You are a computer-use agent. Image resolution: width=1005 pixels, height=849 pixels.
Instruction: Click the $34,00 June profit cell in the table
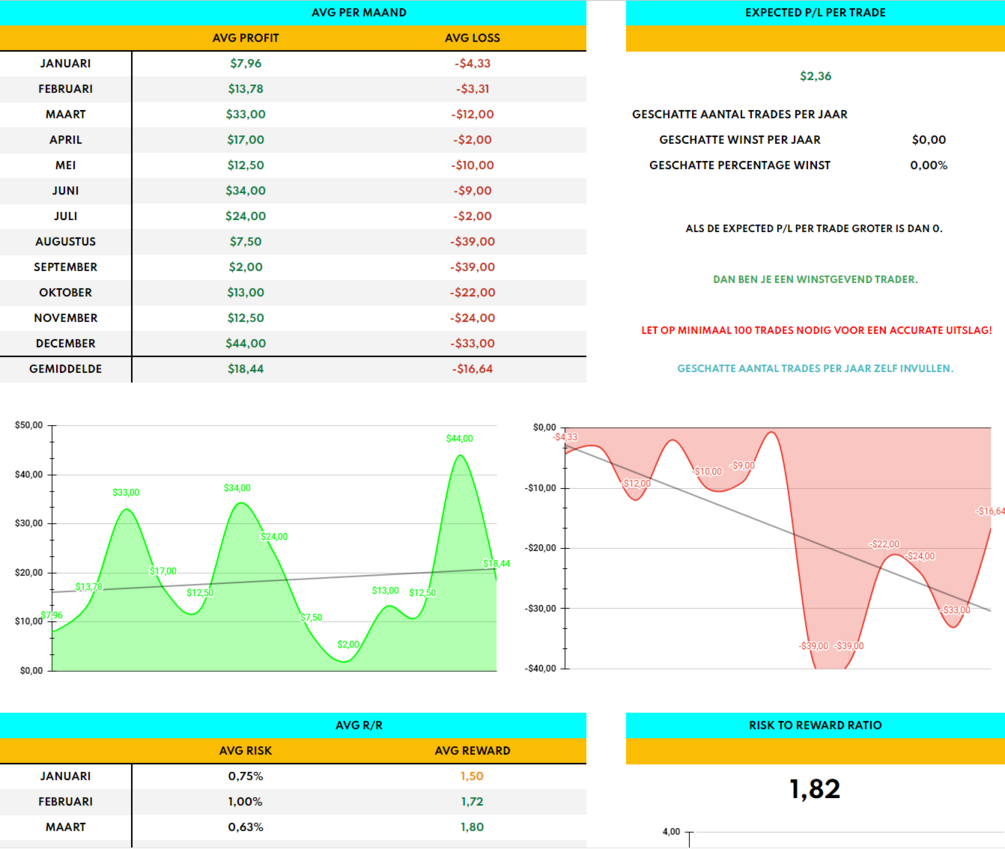(x=245, y=191)
